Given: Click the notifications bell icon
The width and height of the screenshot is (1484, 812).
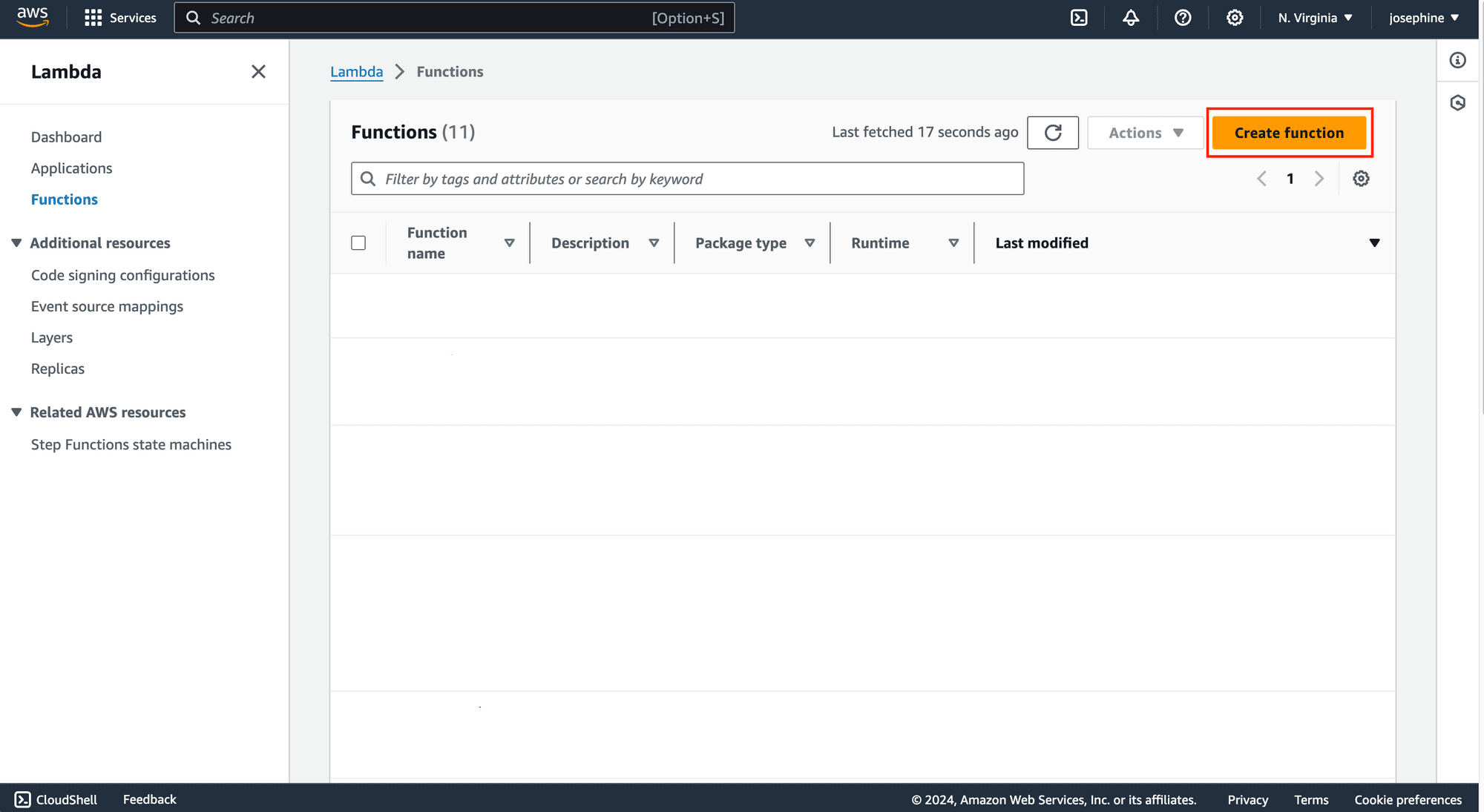Looking at the screenshot, I should point(1130,17).
